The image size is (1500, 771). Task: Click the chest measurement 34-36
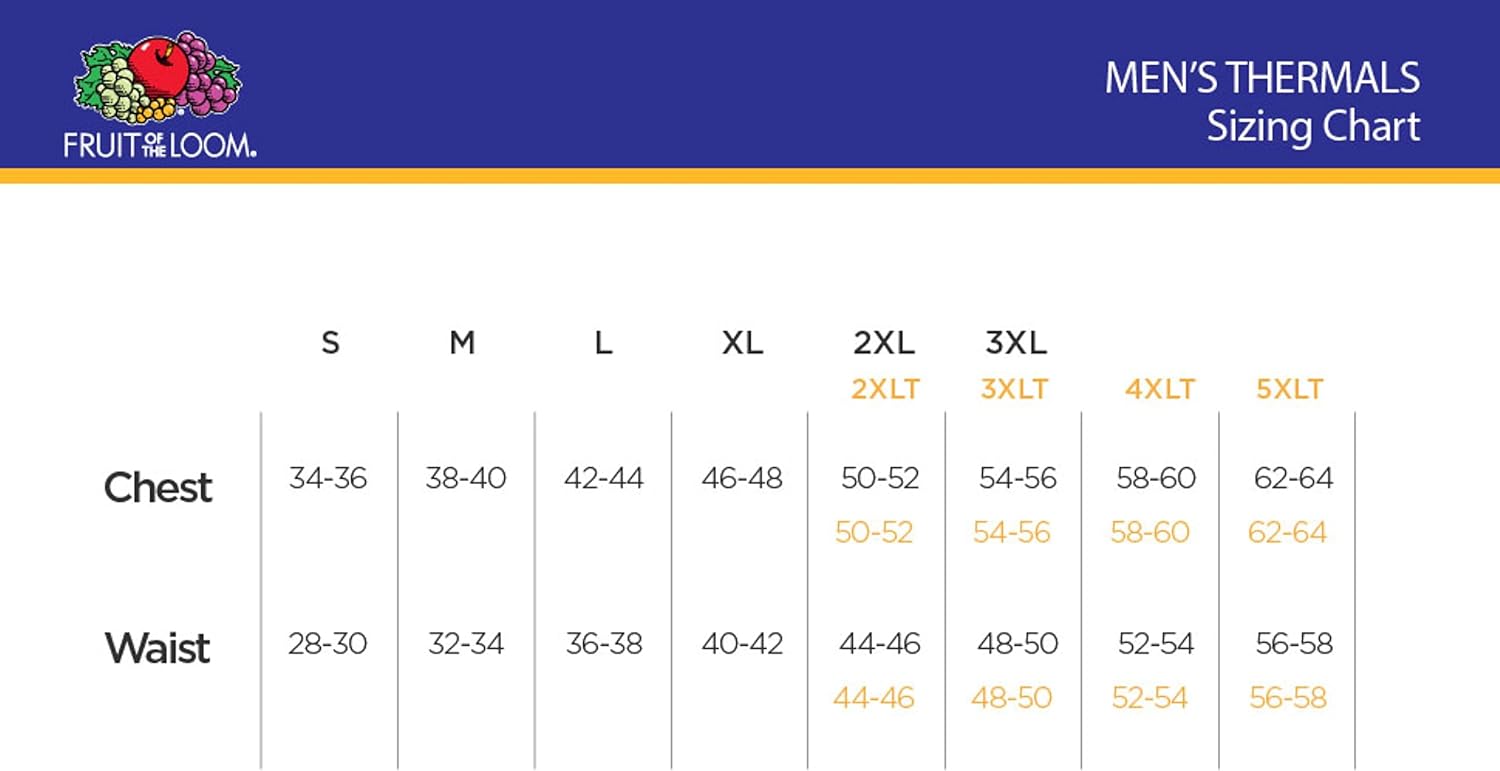click(328, 478)
